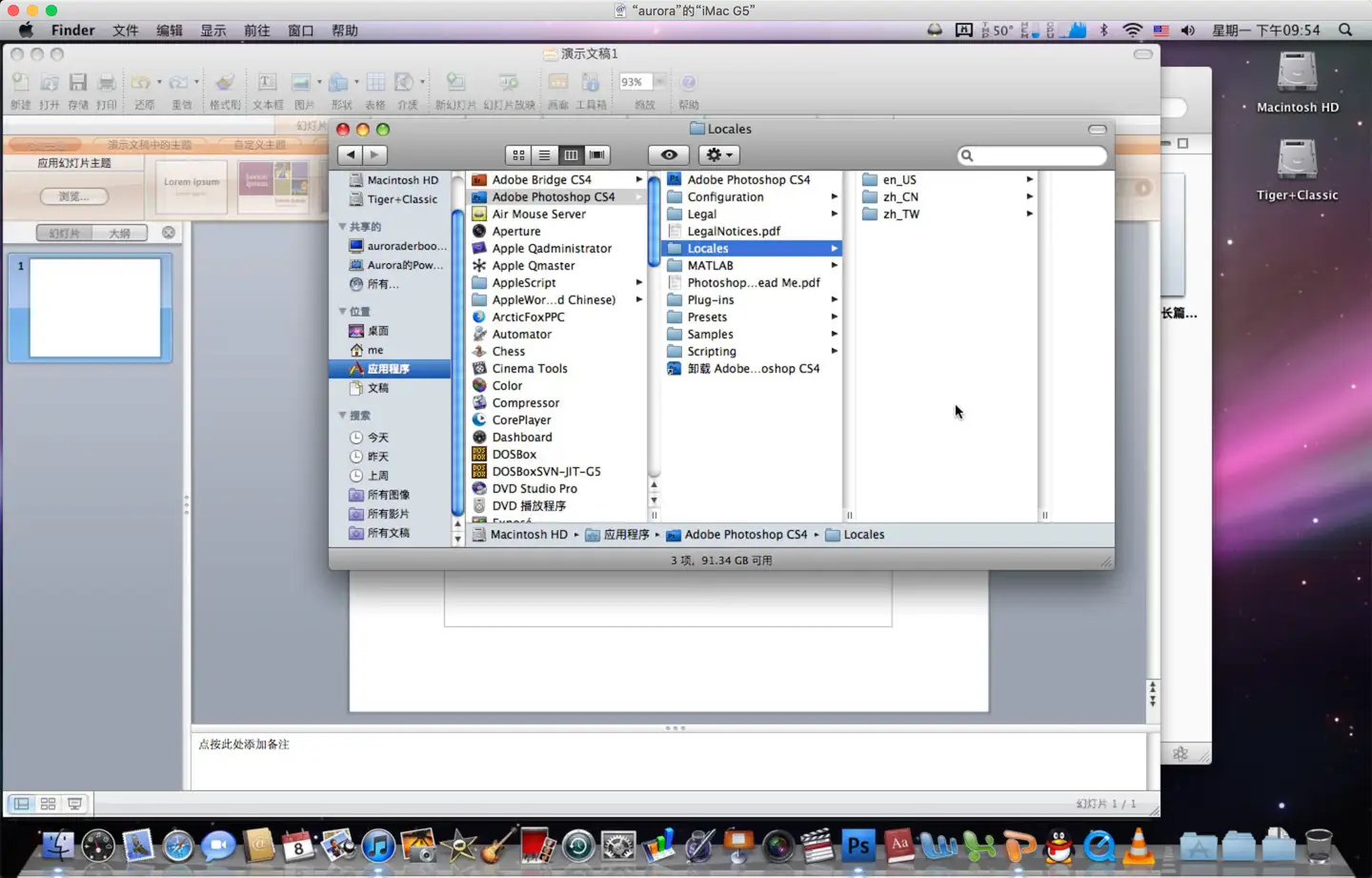Open the Trash in the Dock

click(1319, 846)
